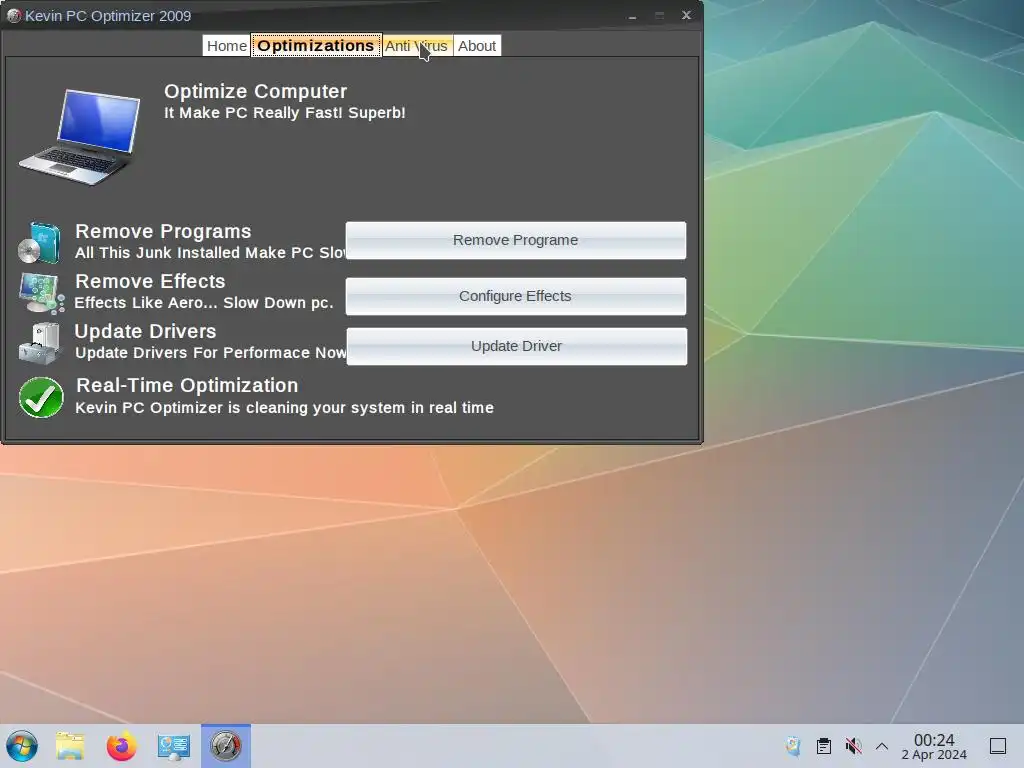Switch to the Home tab
This screenshot has width=1024, height=768.
tap(227, 46)
